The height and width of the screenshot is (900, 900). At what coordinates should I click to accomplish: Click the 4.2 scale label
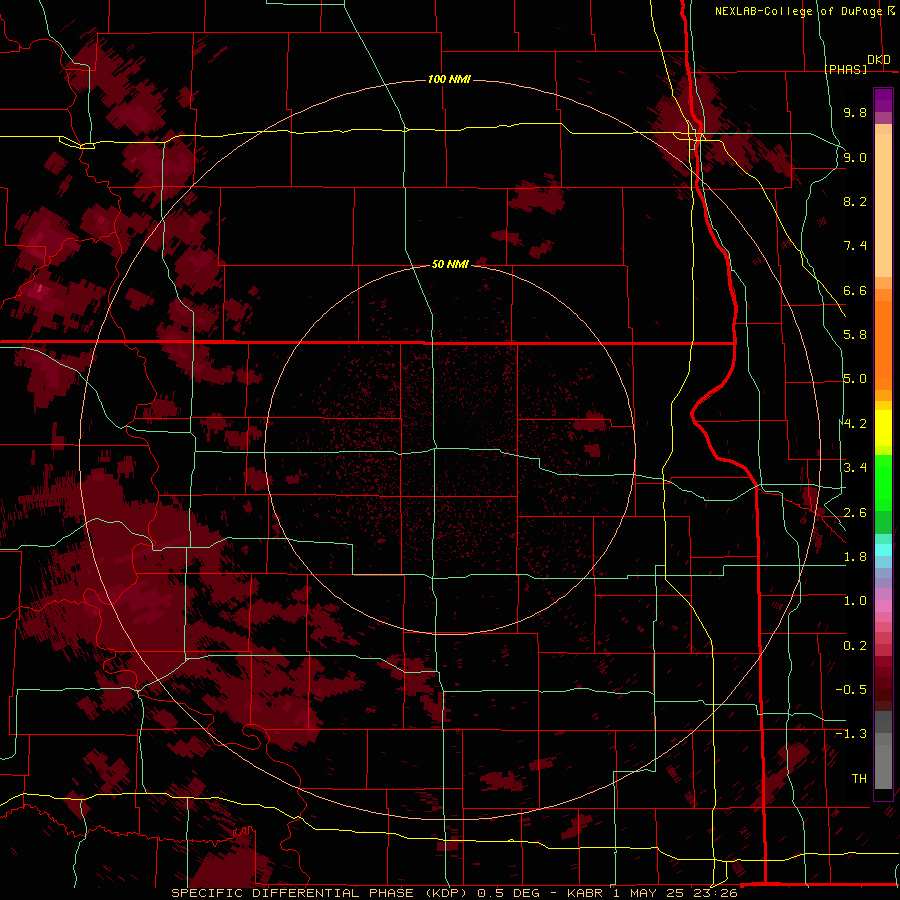[x=855, y=424]
